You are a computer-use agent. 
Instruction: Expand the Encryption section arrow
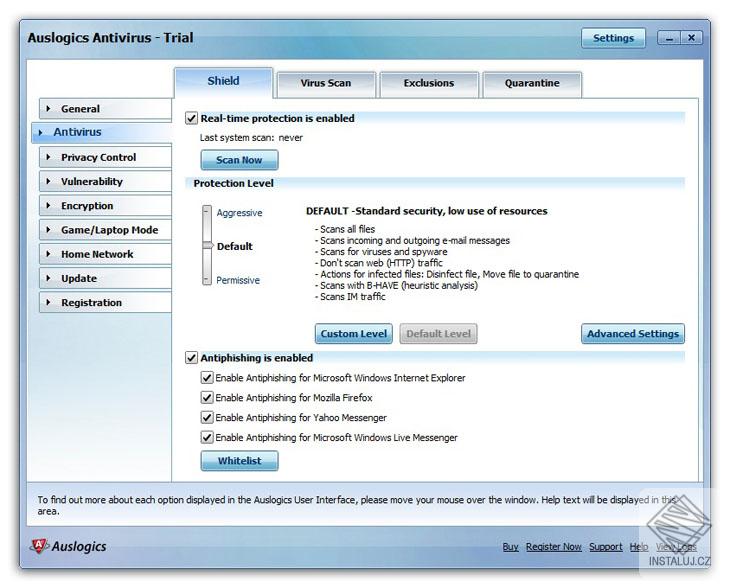[x=48, y=205]
